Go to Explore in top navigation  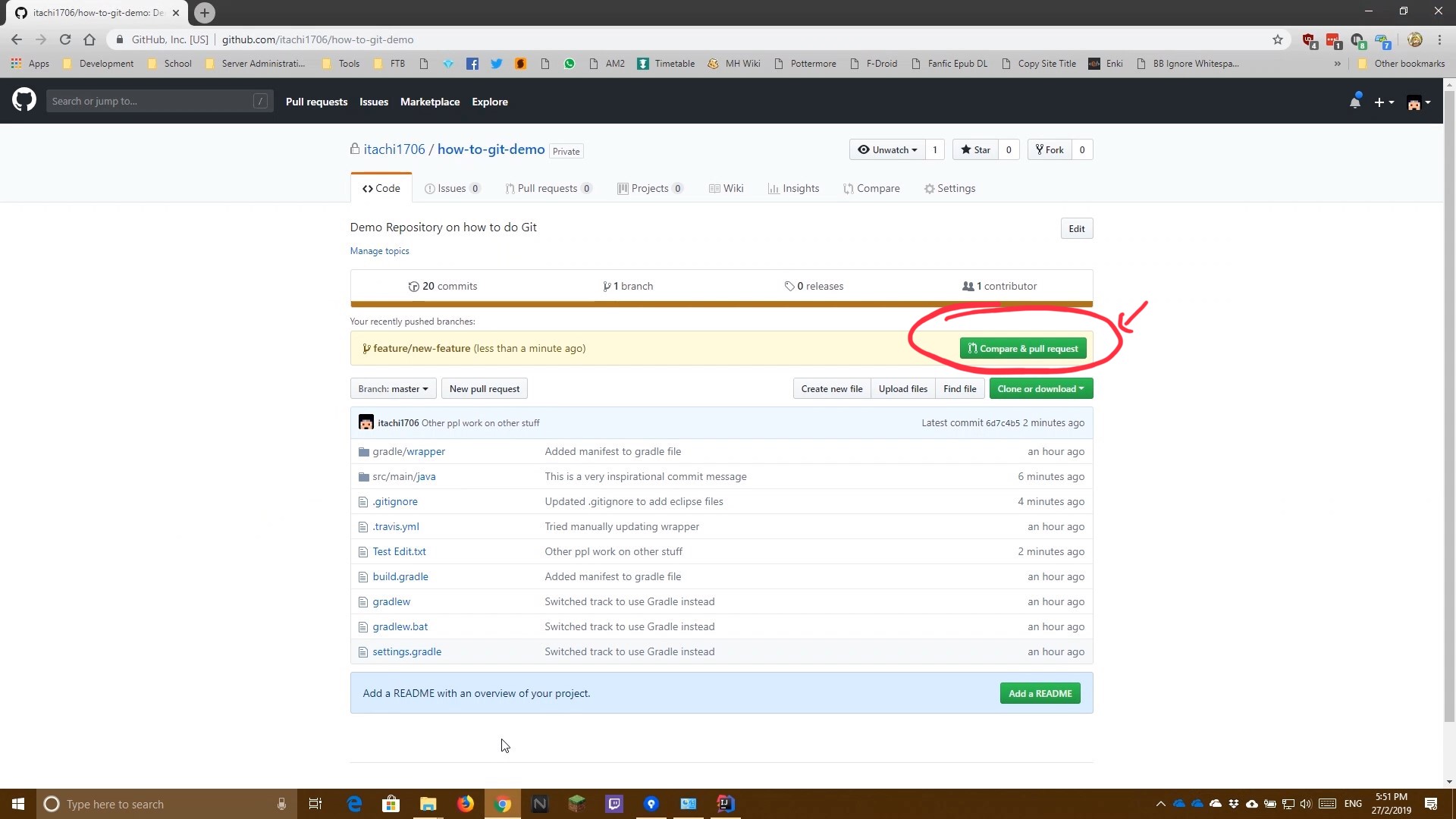(490, 102)
